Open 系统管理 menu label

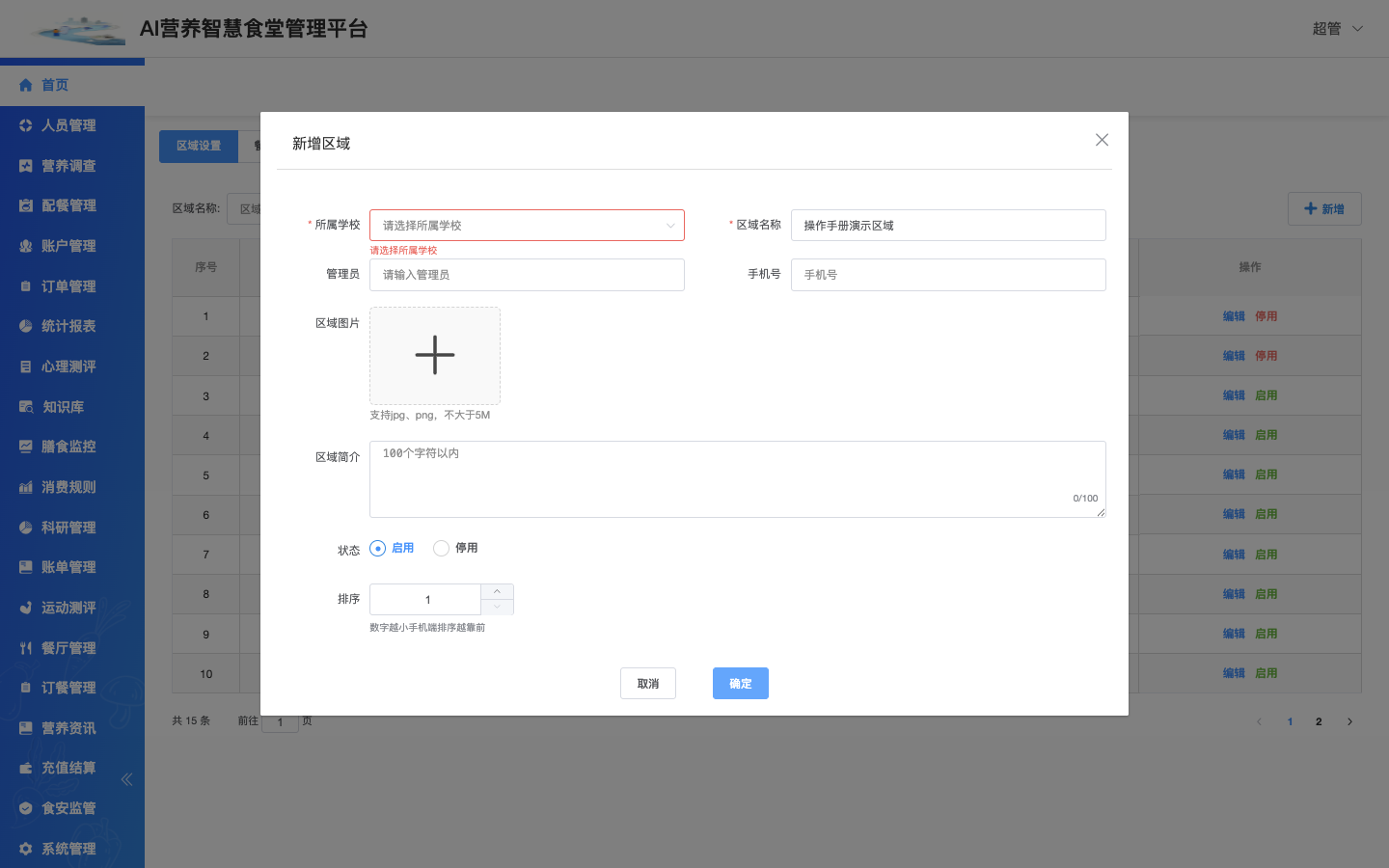(x=68, y=849)
